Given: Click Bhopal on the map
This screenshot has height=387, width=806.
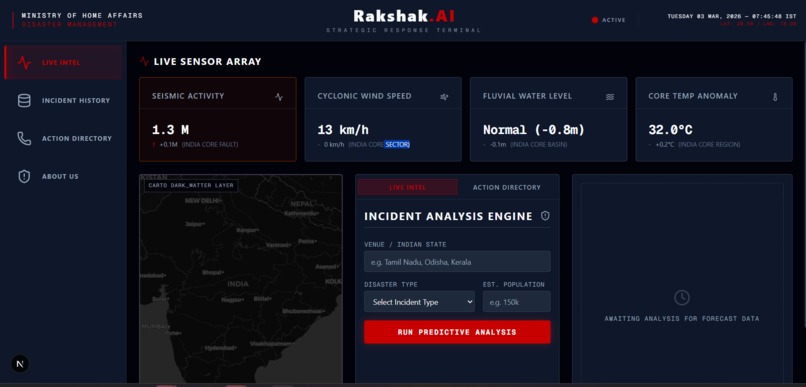Looking at the screenshot, I should click(212, 272).
